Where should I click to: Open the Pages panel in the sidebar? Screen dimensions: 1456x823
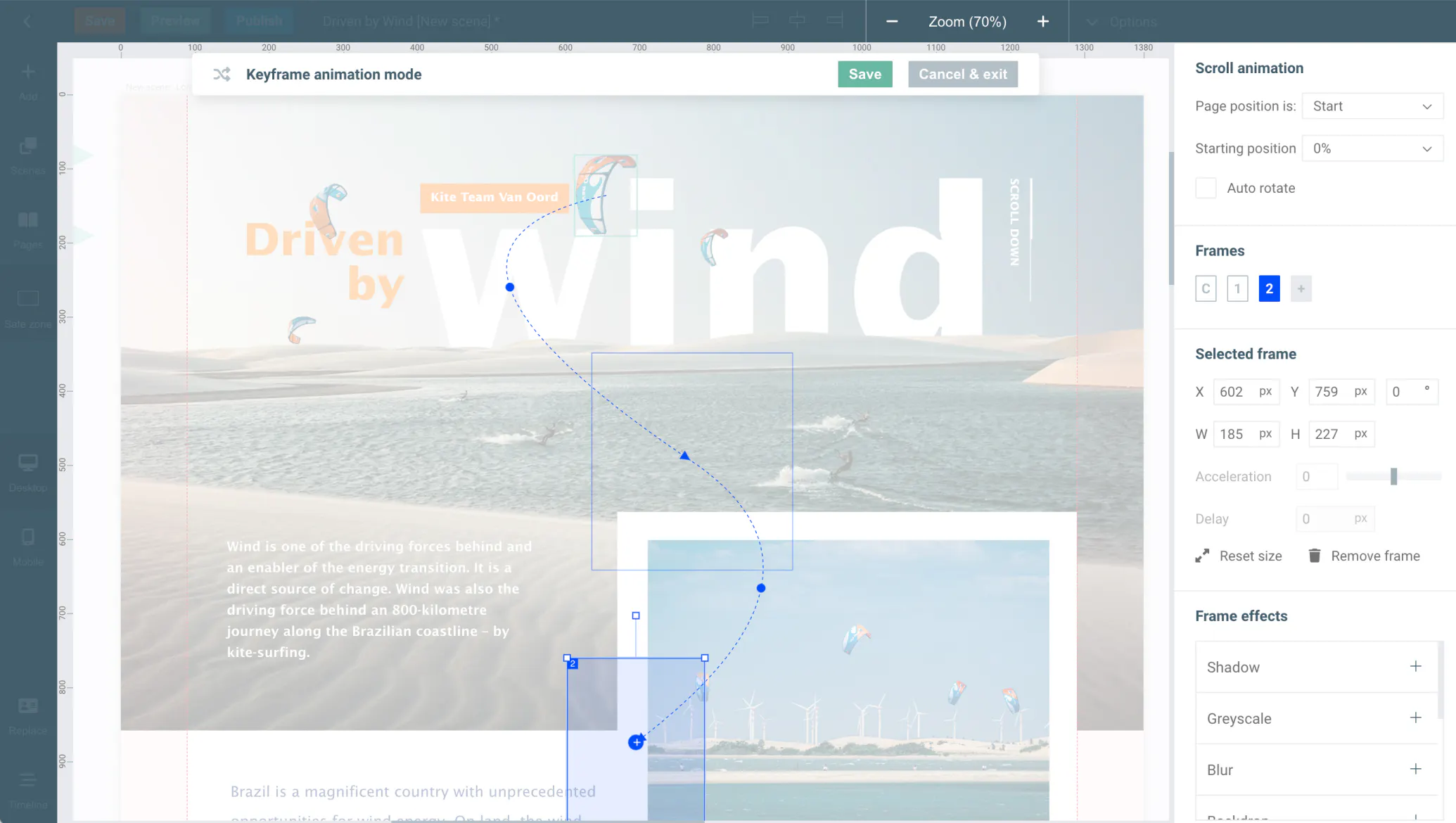coord(28,230)
